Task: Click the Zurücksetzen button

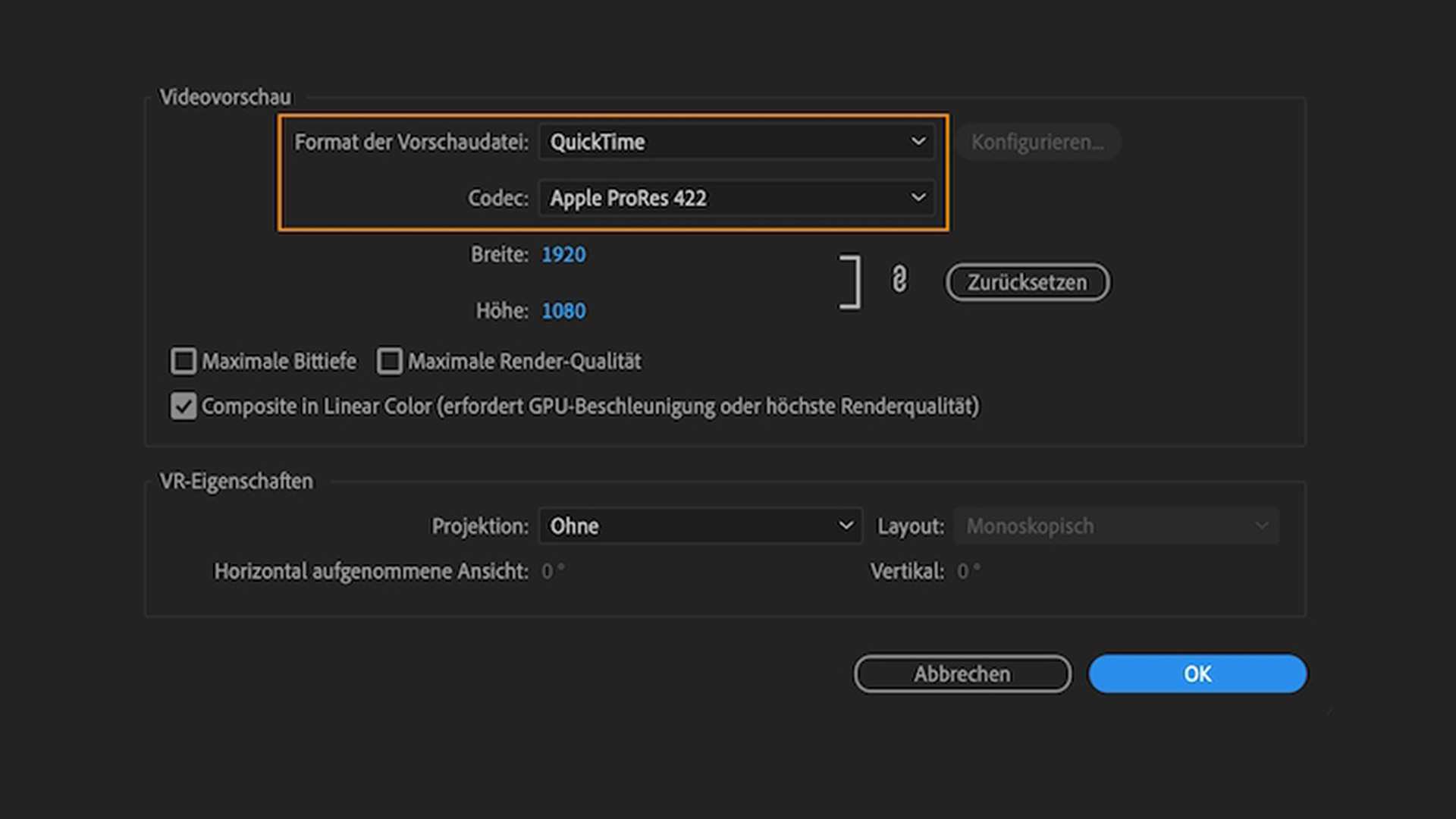Action: click(1027, 282)
